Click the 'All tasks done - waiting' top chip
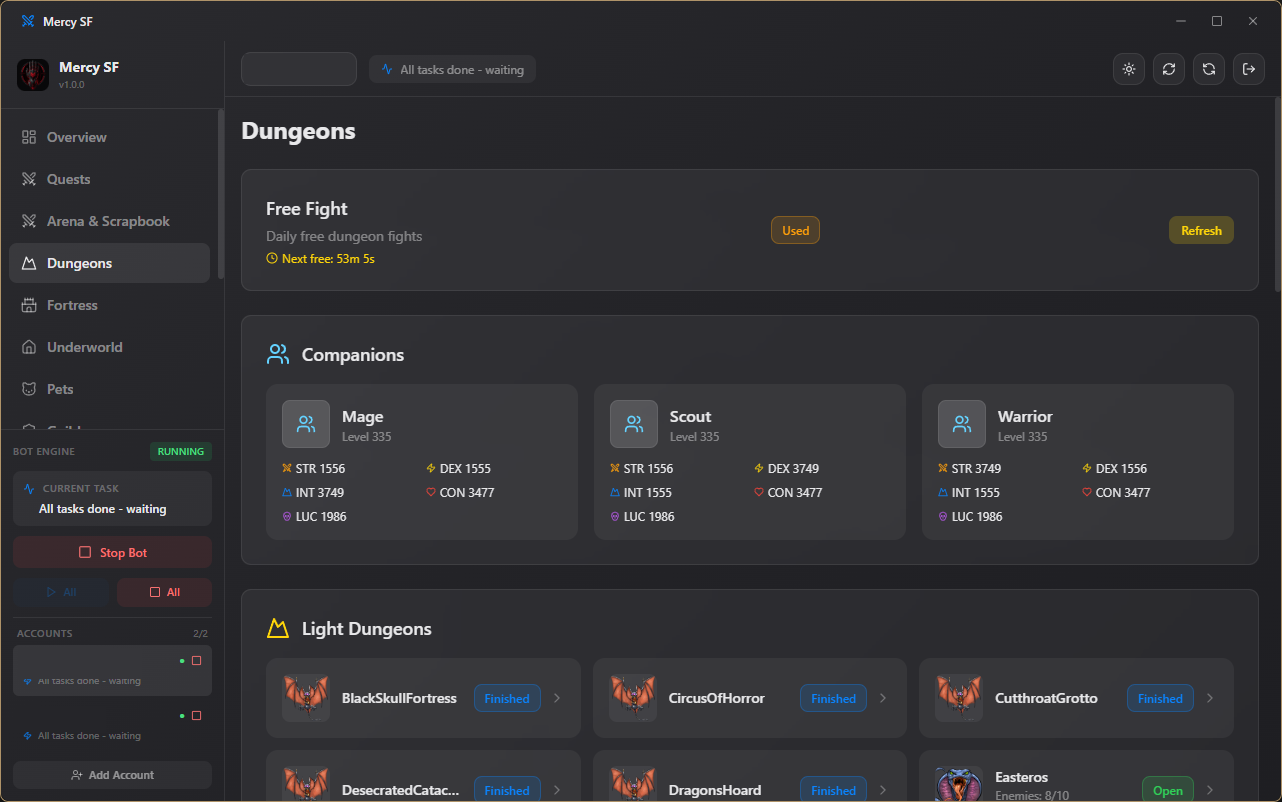 [x=452, y=69]
